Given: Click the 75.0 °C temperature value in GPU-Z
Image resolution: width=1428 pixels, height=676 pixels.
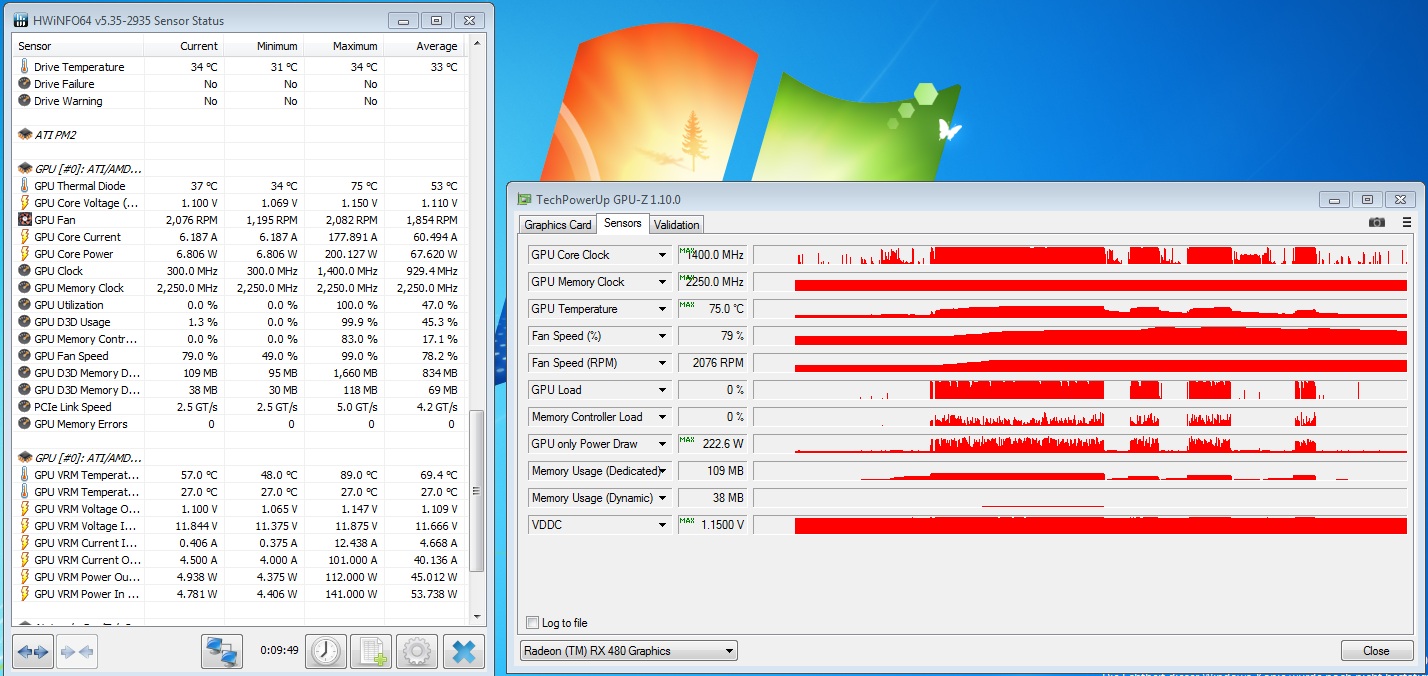Looking at the screenshot, I should click(711, 309).
